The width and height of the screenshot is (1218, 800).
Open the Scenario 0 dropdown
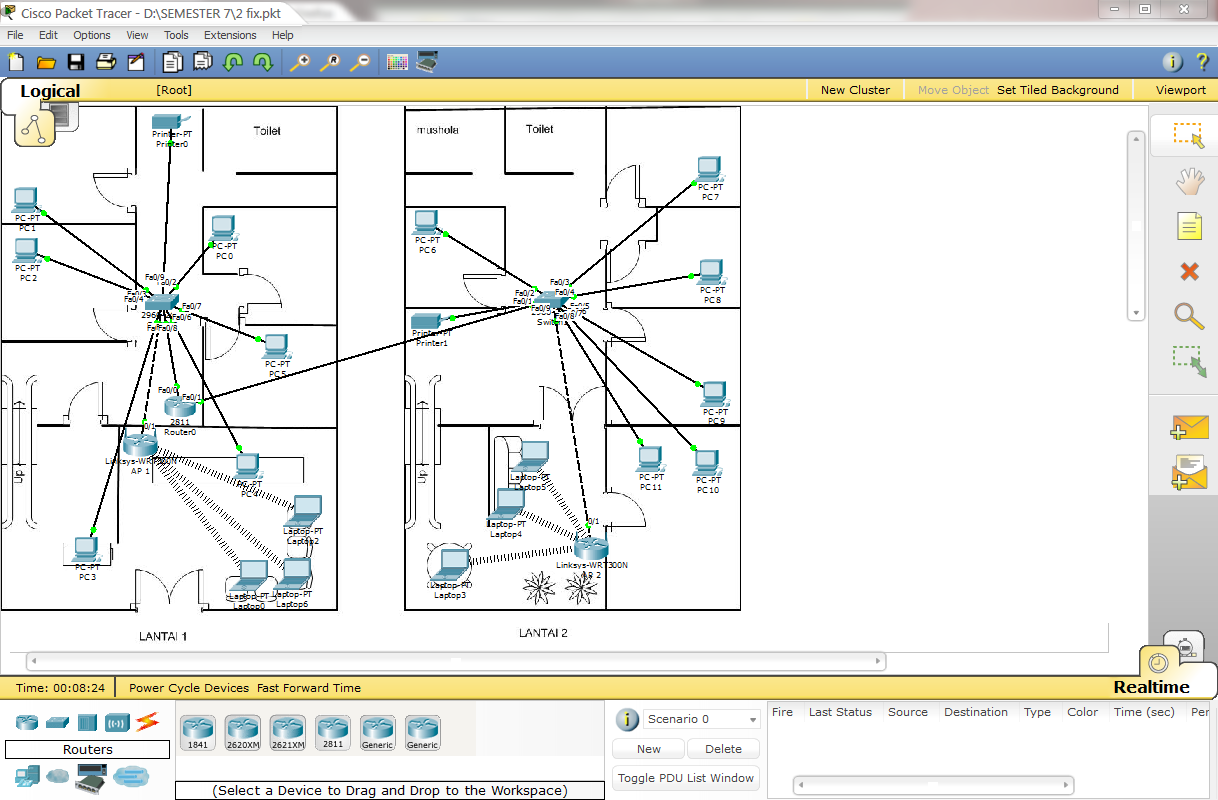pyautogui.click(x=700, y=717)
